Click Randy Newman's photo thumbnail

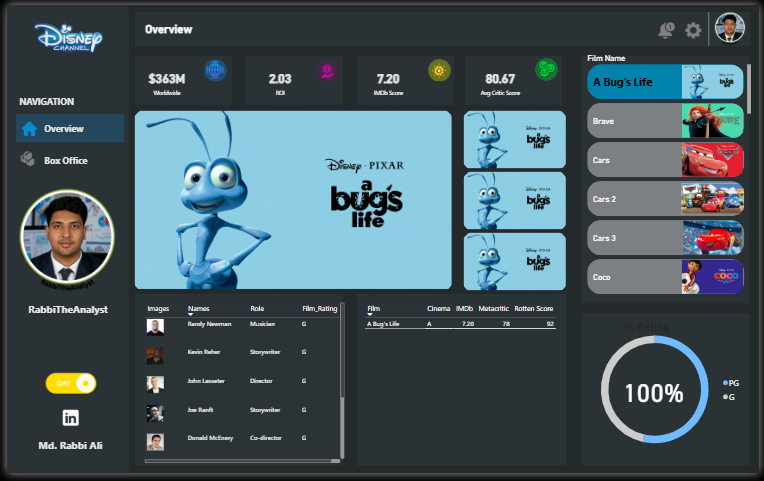point(155,327)
